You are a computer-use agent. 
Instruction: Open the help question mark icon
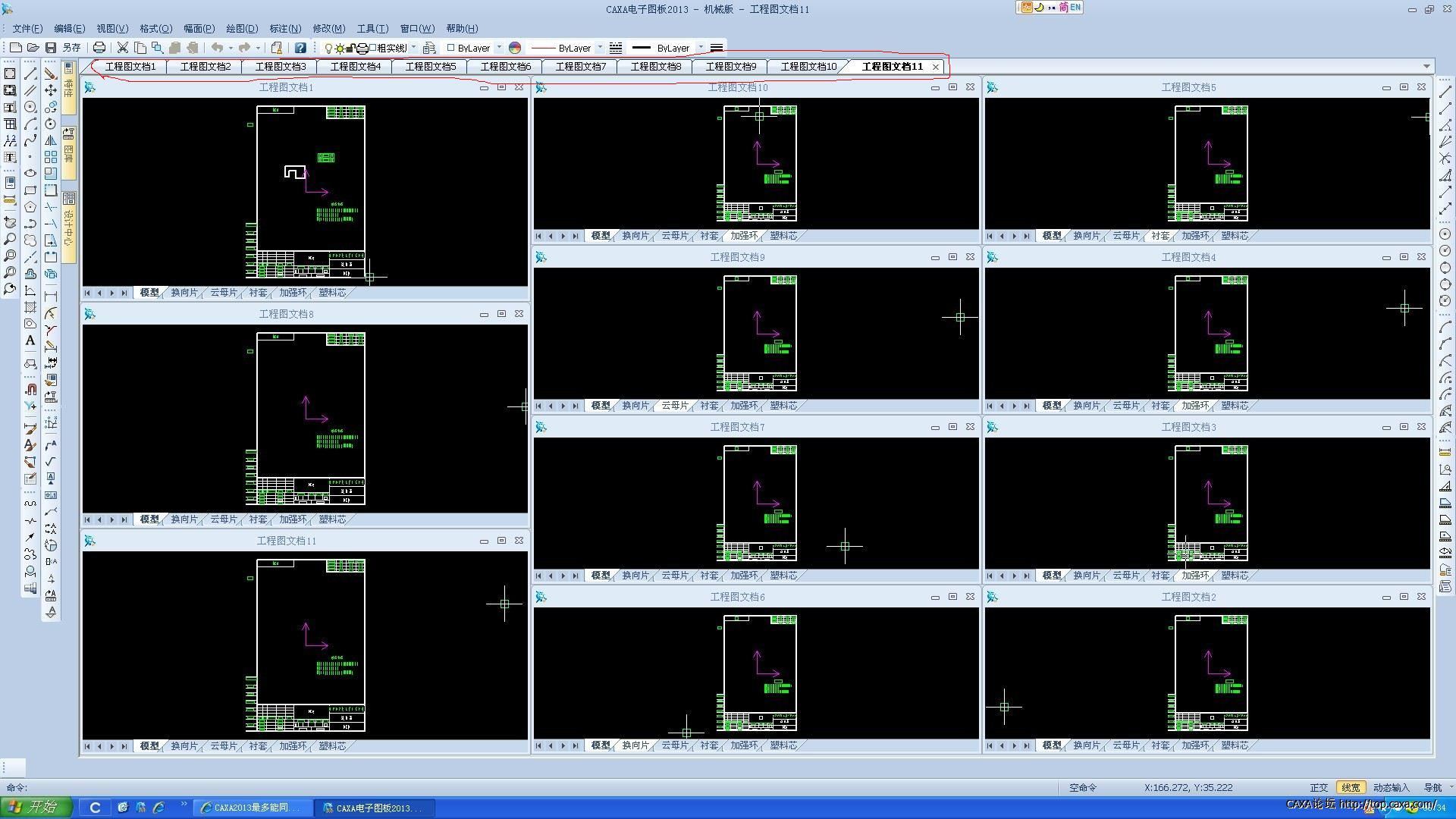click(300, 48)
